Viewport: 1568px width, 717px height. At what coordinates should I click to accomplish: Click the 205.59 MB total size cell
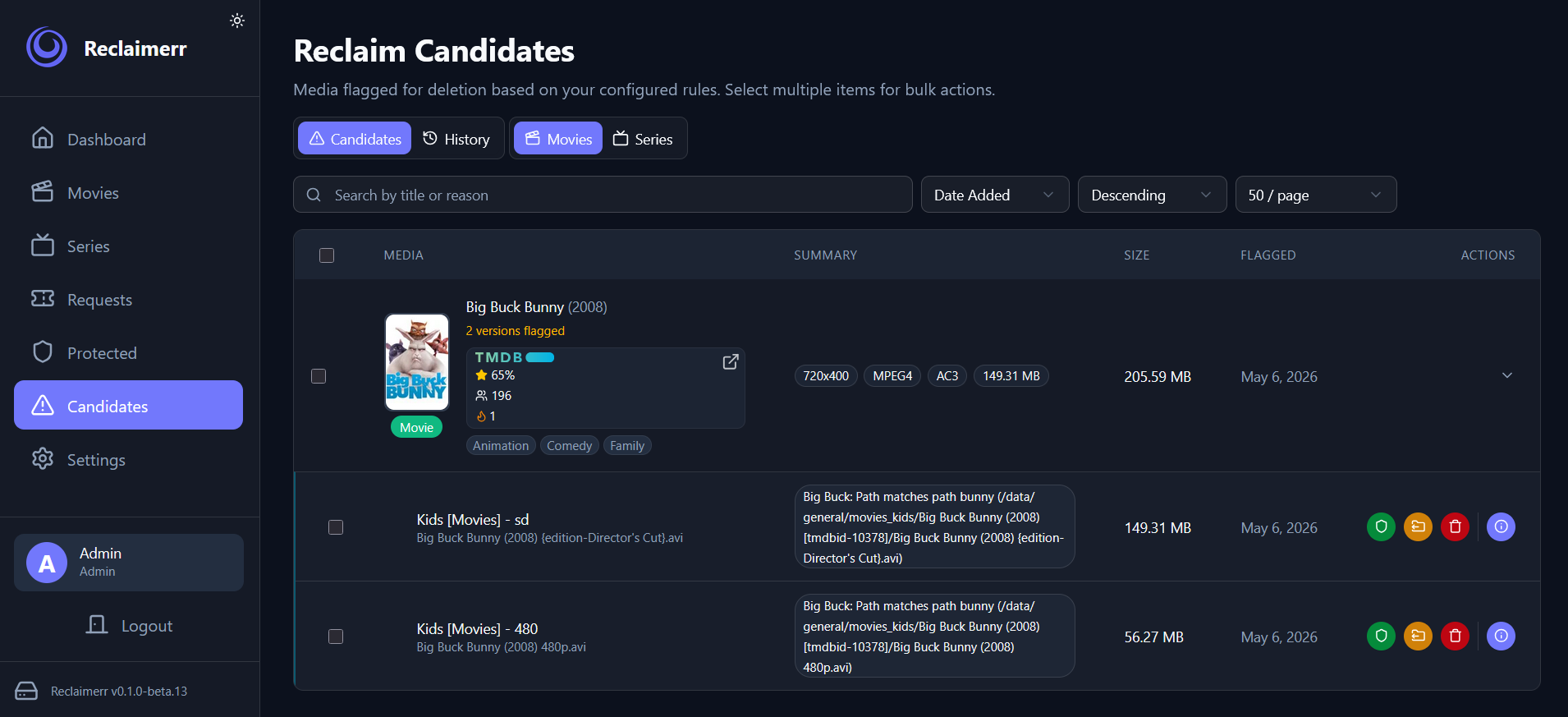click(x=1158, y=376)
